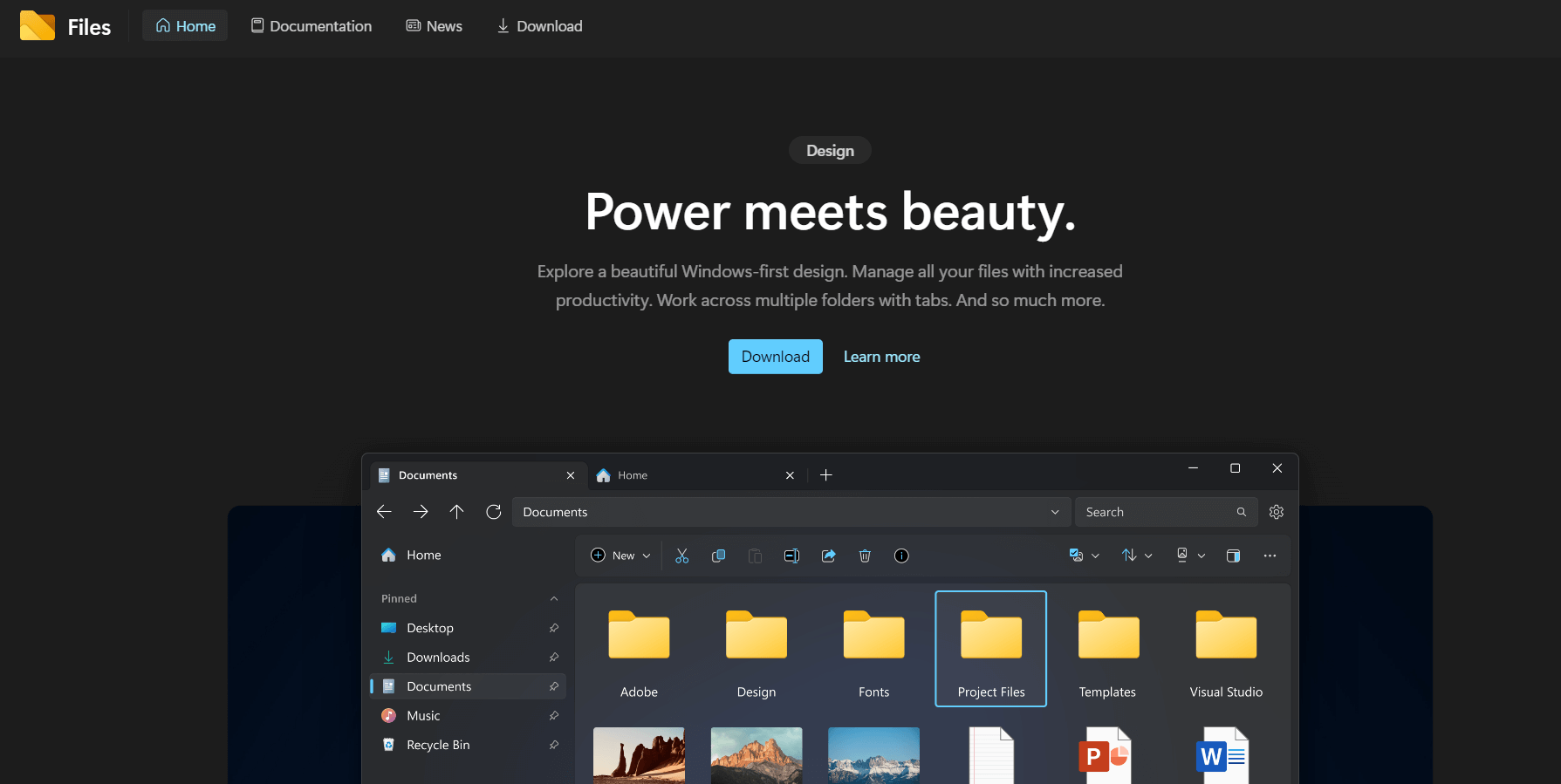Open the Documentation nav item

tap(312, 26)
